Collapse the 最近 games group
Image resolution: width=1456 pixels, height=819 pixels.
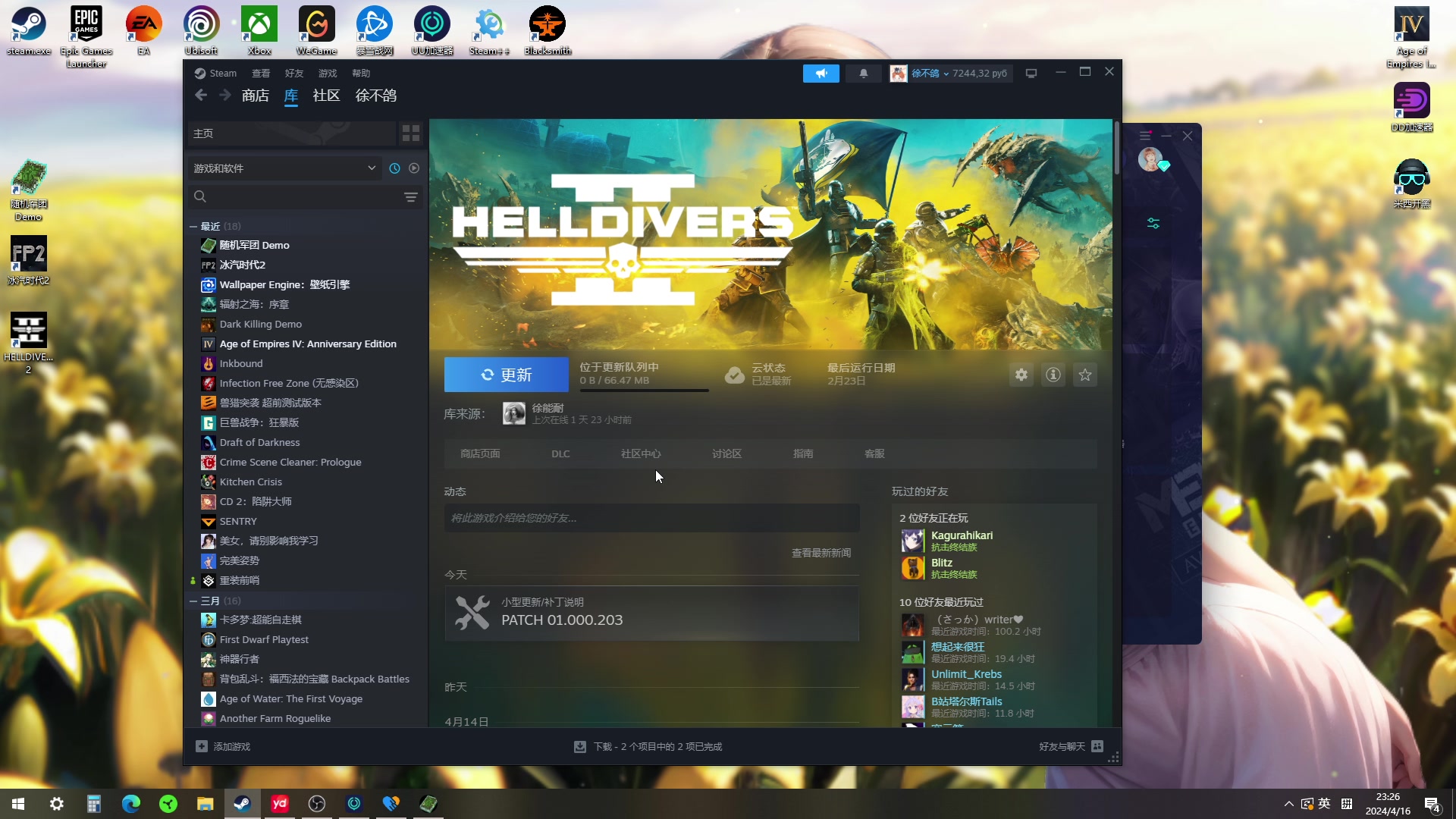[193, 227]
